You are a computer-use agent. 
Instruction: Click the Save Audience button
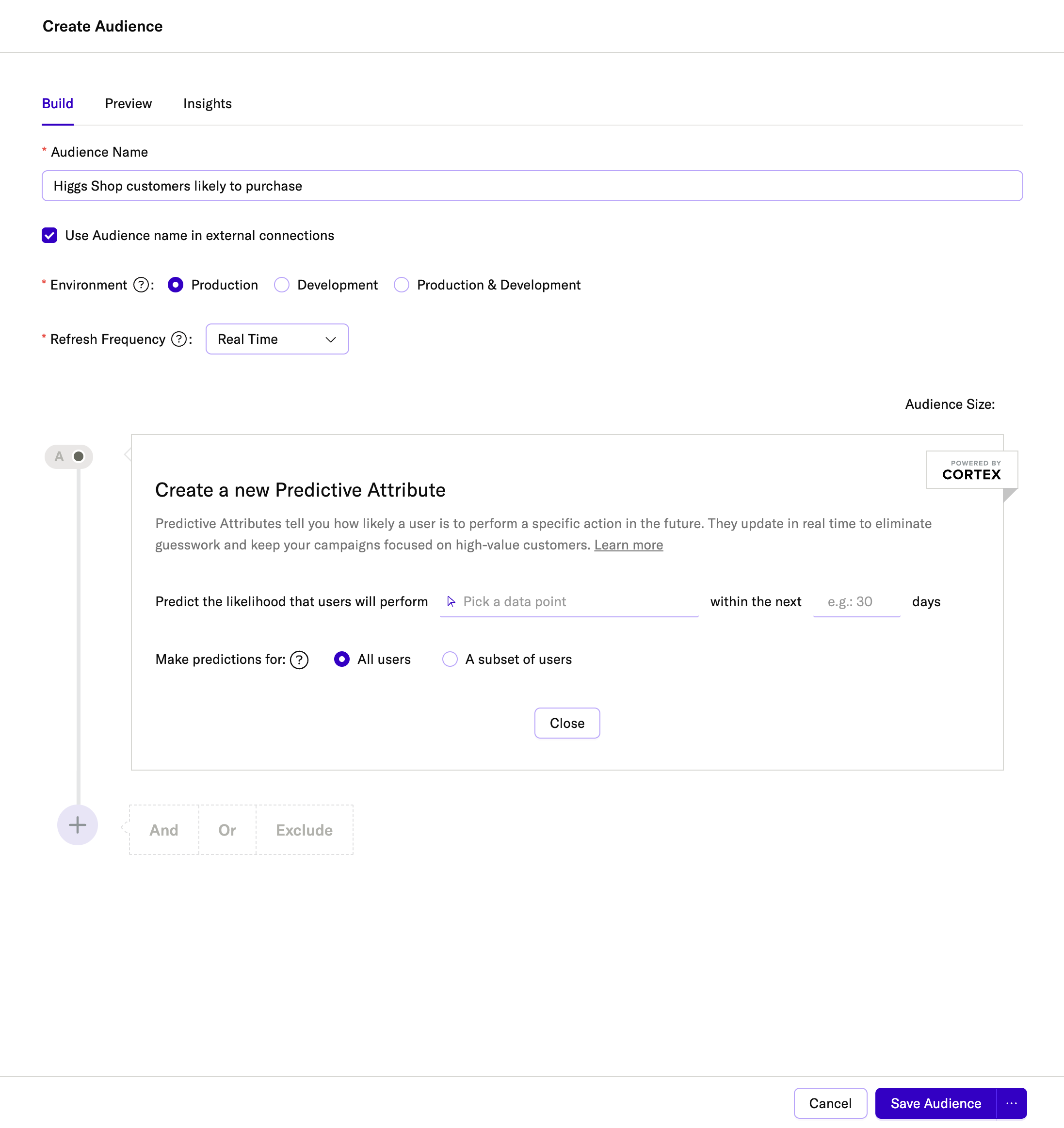tap(935, 1103)
